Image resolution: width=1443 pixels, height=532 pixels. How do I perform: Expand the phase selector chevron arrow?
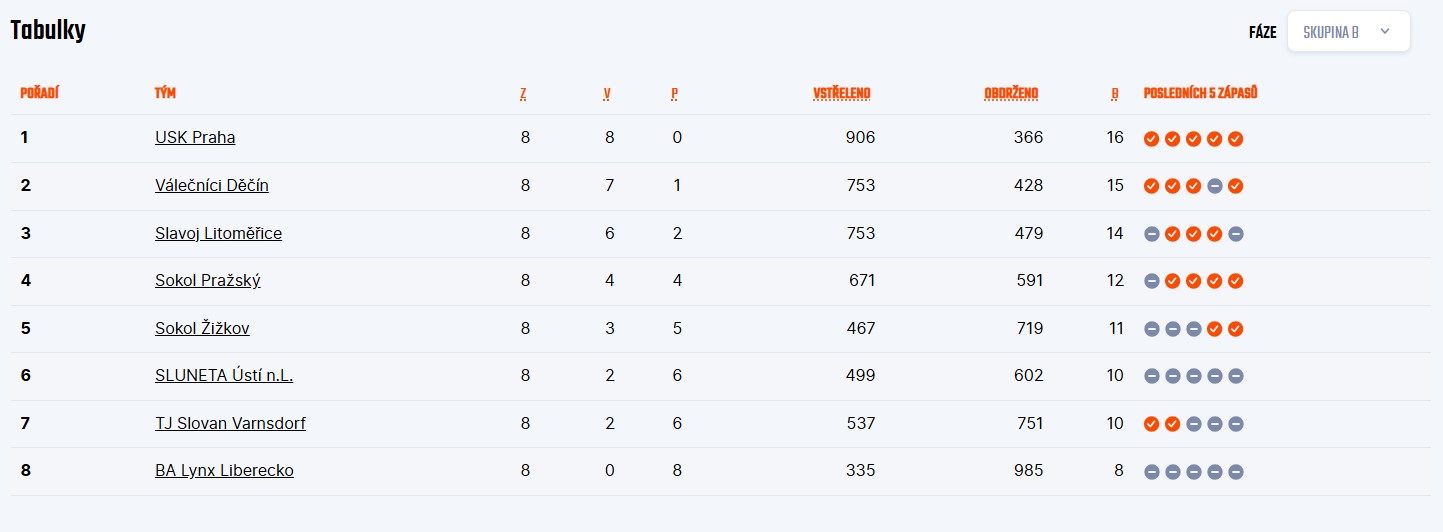pyautogui.click(x=1385, y=32)
